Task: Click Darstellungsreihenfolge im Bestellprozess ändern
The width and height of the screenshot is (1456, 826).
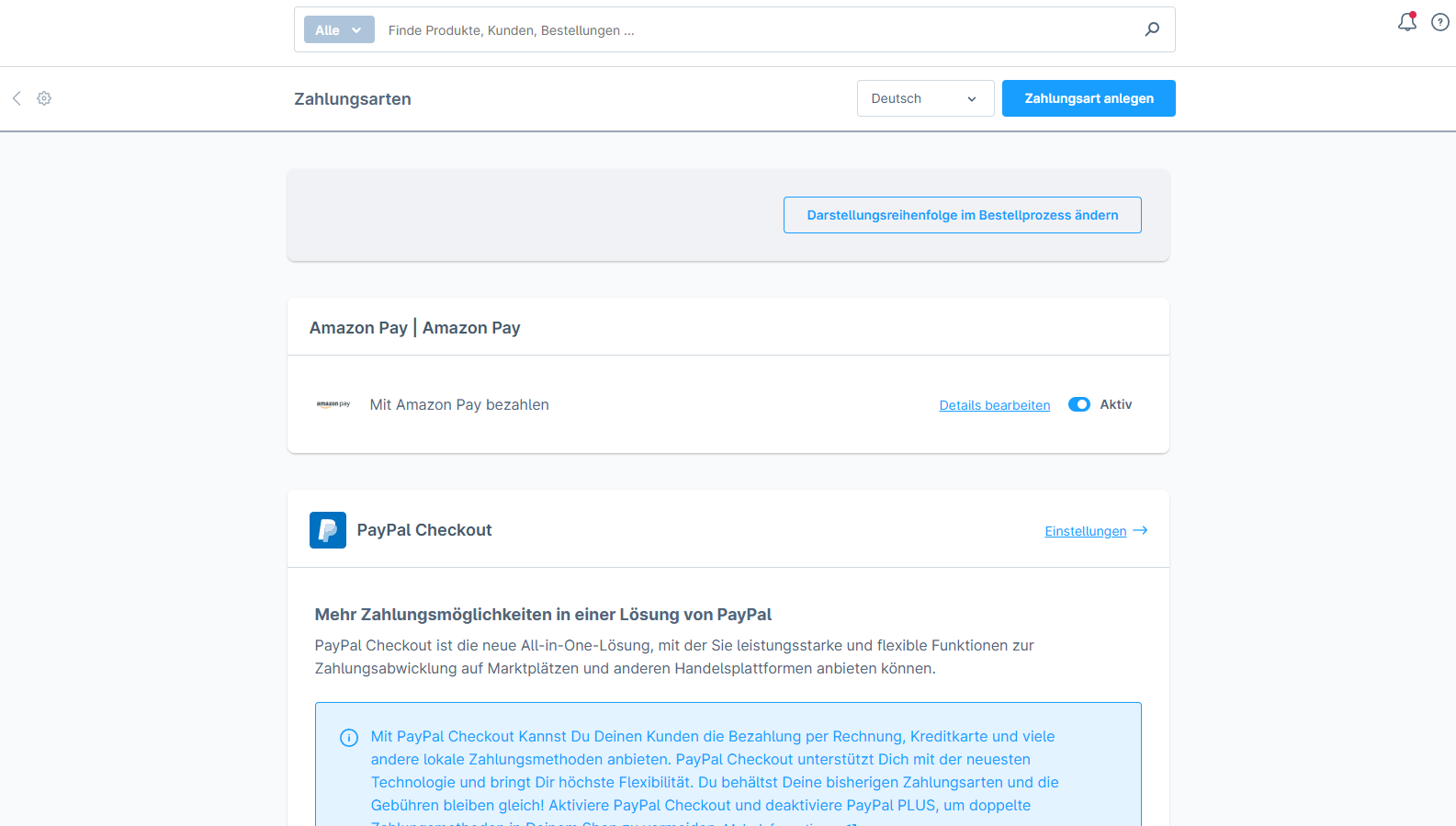Action: click(x=962, y=215)
